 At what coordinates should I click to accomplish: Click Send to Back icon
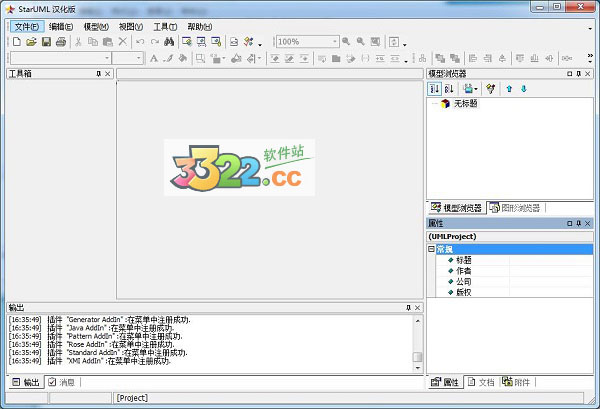[x=455, y=59]
